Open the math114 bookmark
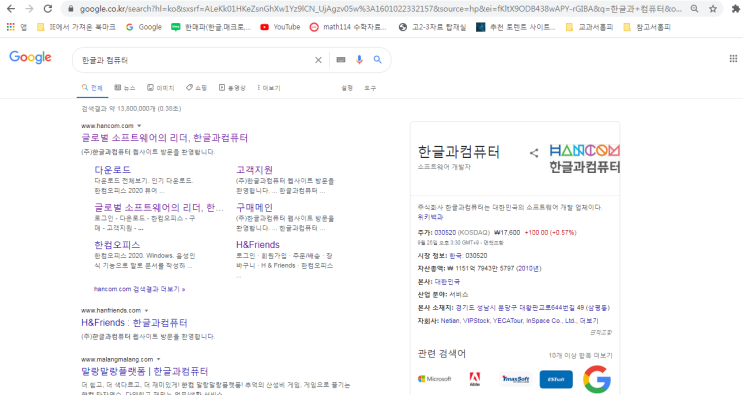This screenshot has height=395, width=743. tap(348, 27)
